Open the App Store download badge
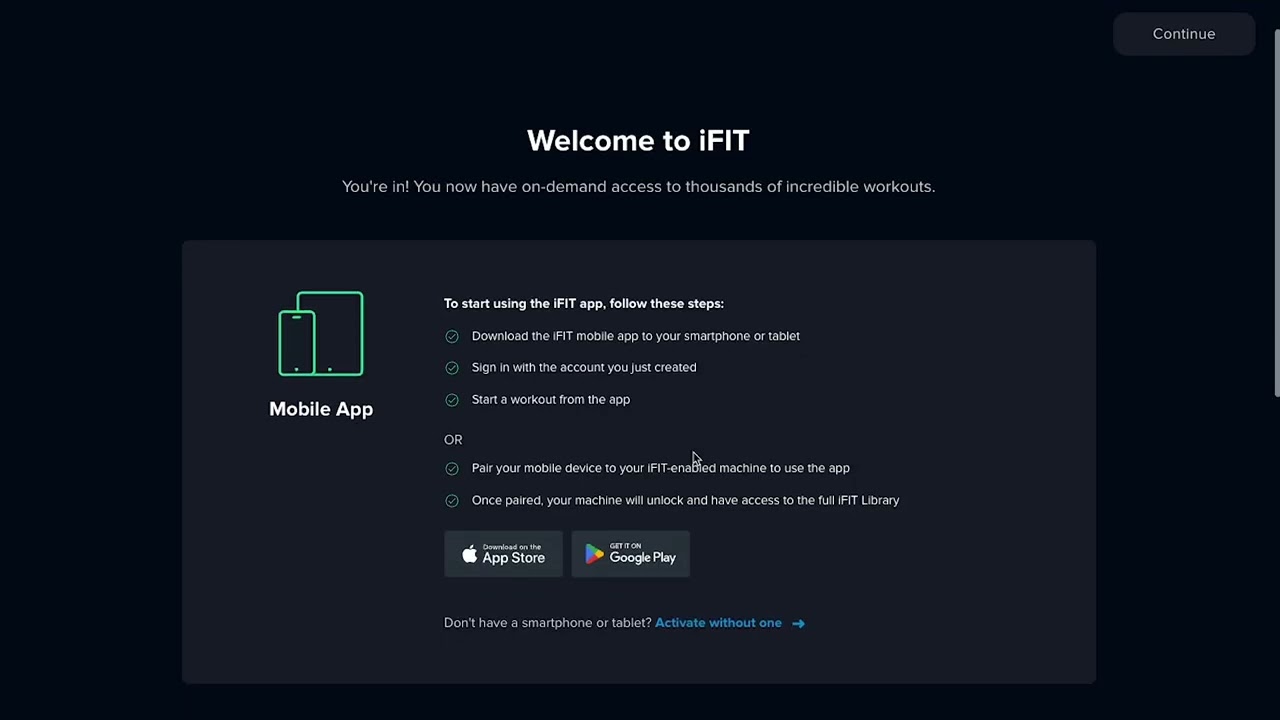The image size is (1280, 720). tap(503, 554)
